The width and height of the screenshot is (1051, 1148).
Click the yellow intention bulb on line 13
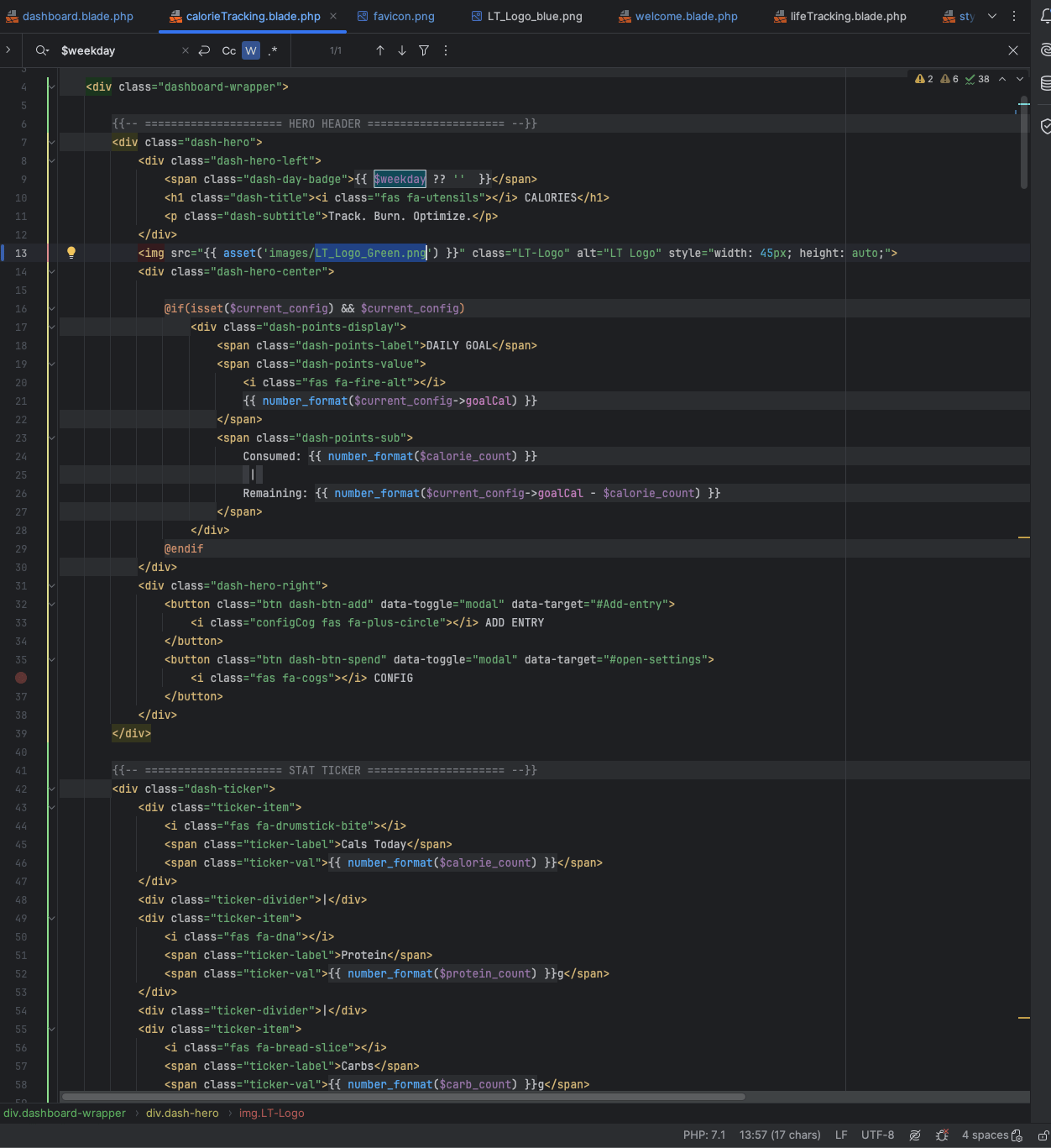pos(71,253)
